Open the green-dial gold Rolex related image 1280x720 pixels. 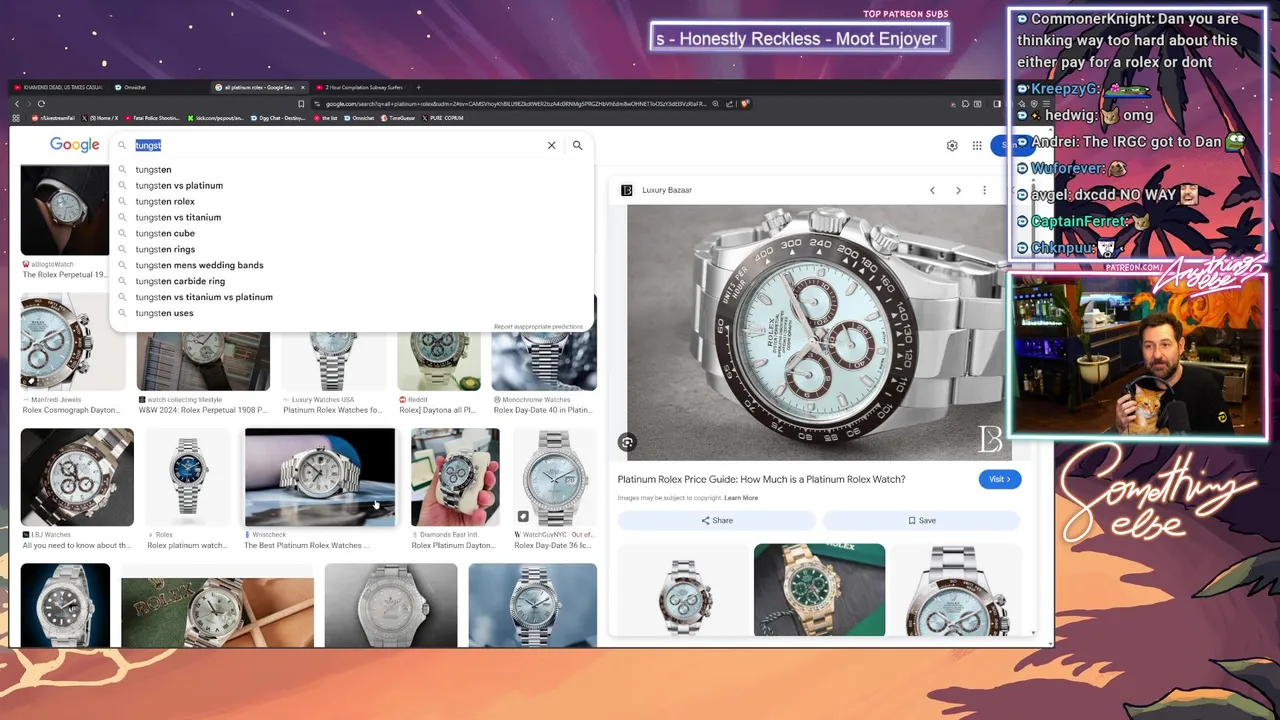pyautogui.click(x=819, y=590)
